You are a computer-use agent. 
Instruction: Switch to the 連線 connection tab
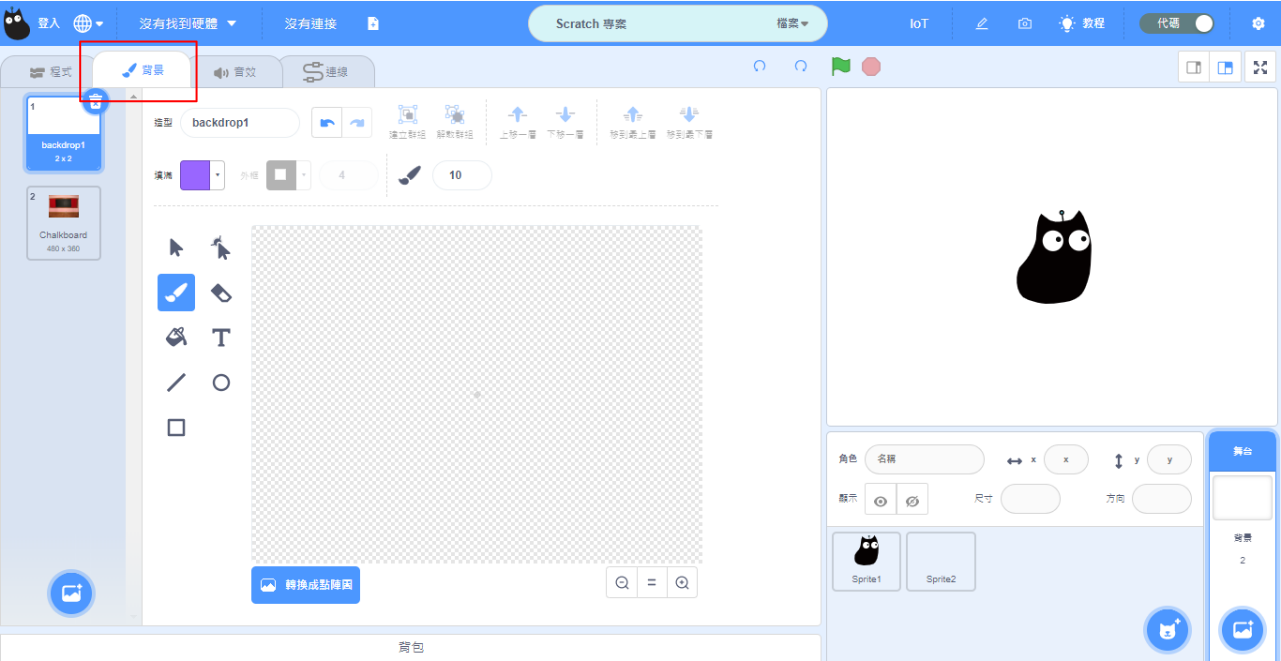326,72
